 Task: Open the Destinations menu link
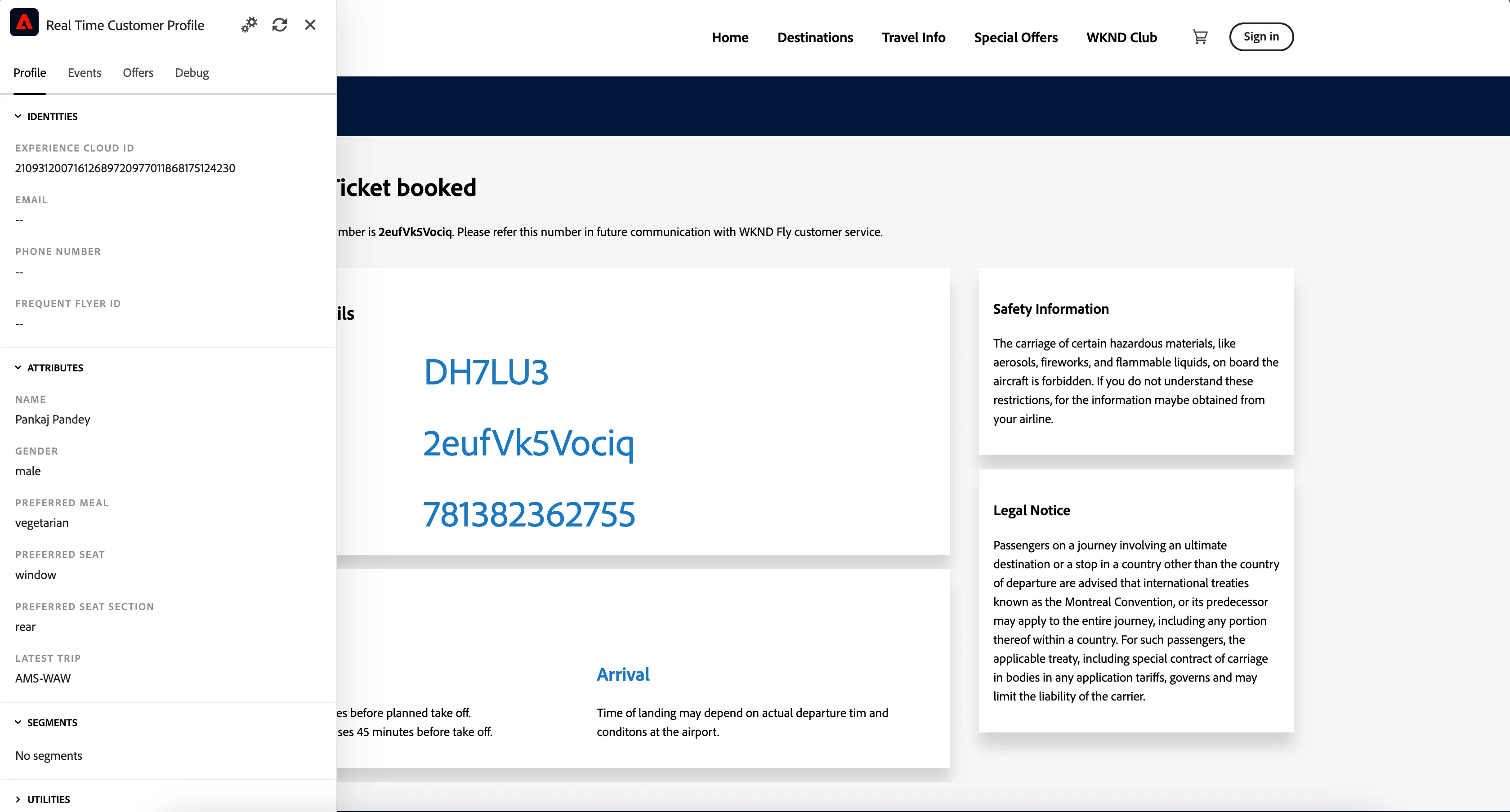click(815, 37)
